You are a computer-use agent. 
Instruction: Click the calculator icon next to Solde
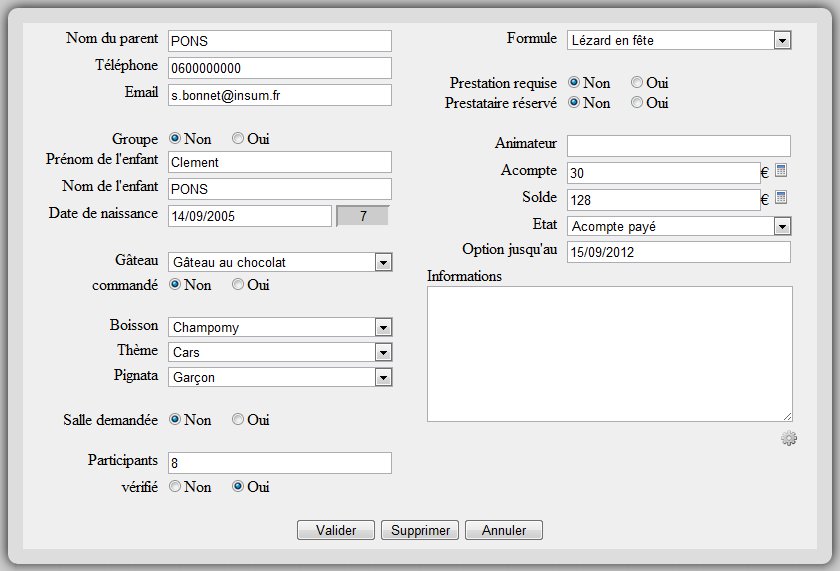pos(782,198)
